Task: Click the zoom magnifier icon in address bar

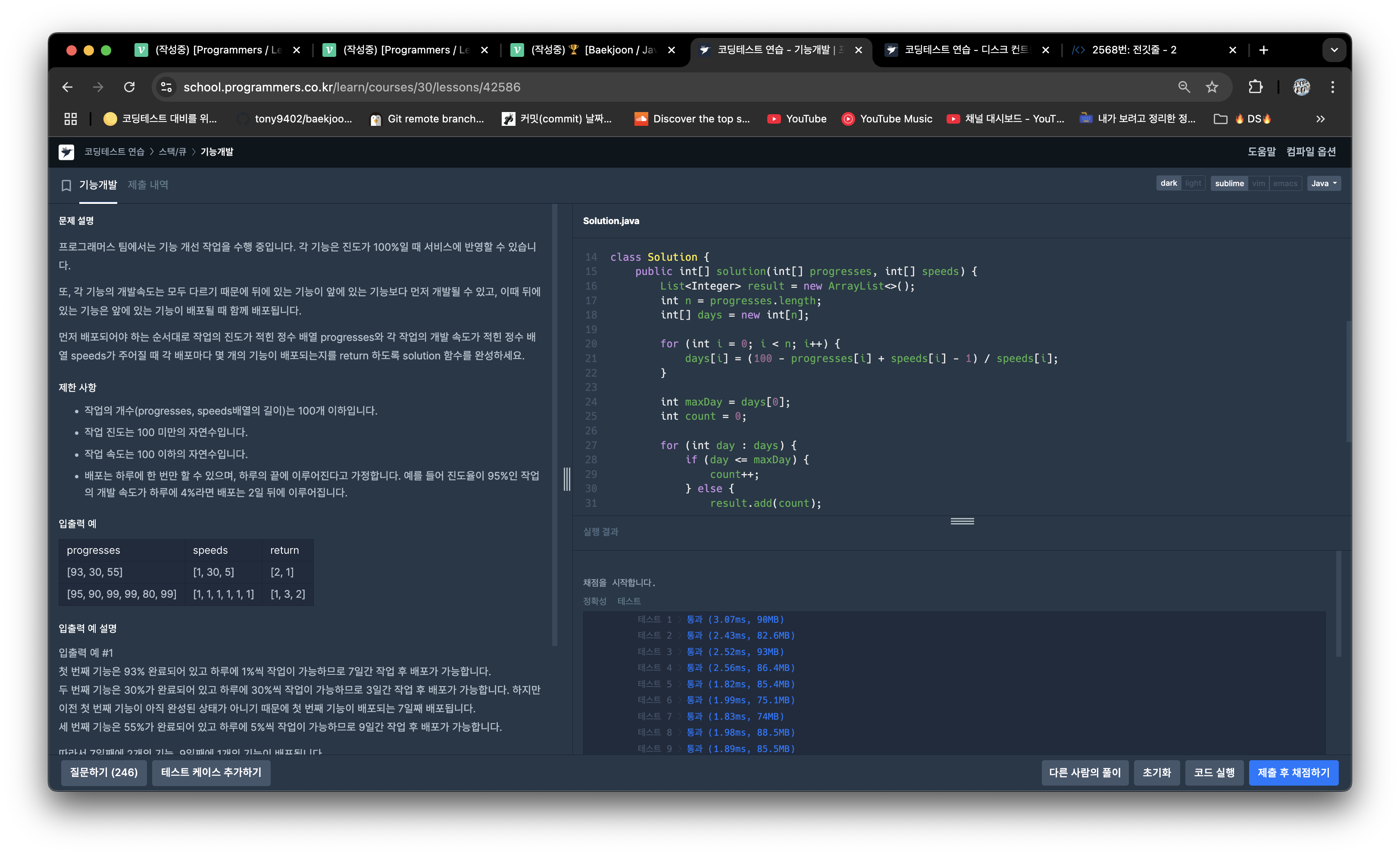Action: coord(1184,87)
